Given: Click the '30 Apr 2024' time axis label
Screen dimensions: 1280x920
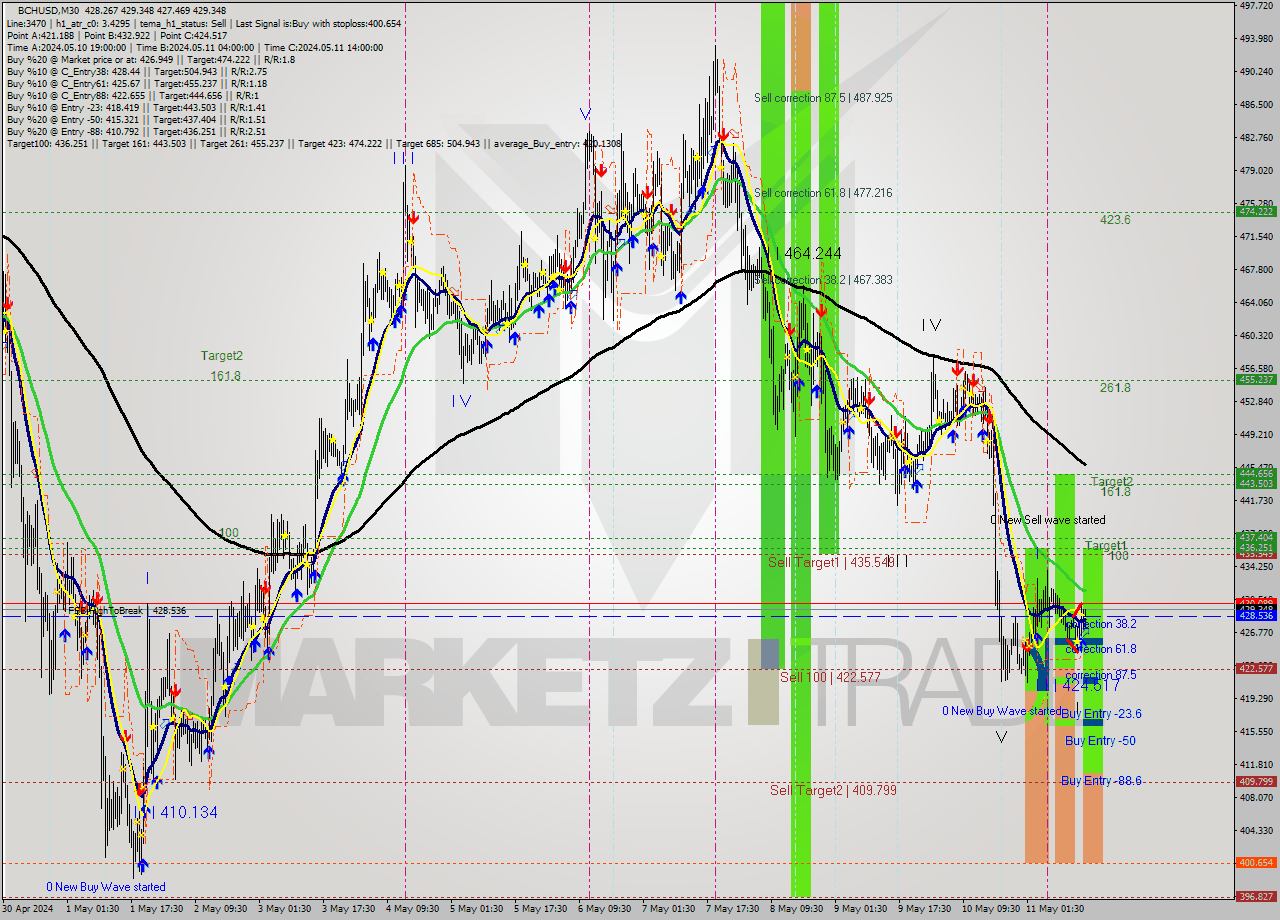Looking at the screenshot, I should (x=28, y=909).
